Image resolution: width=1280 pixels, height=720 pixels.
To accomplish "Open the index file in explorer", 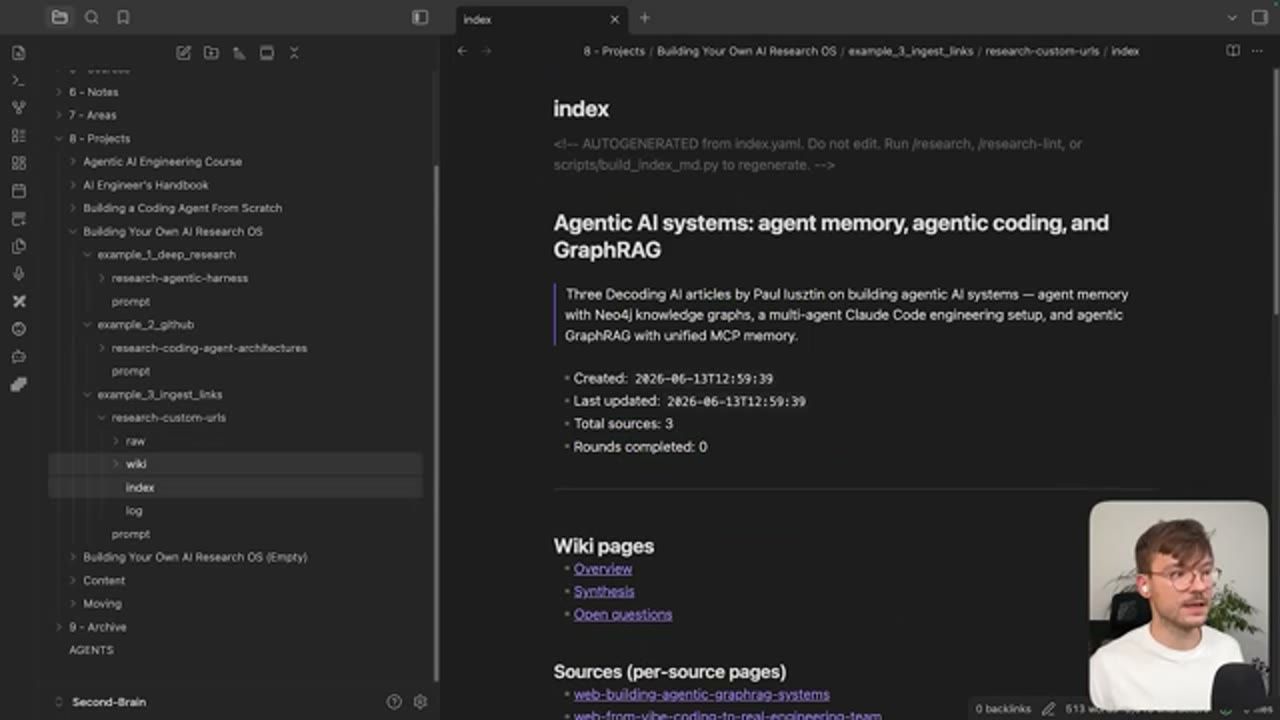I will [140, 488].
